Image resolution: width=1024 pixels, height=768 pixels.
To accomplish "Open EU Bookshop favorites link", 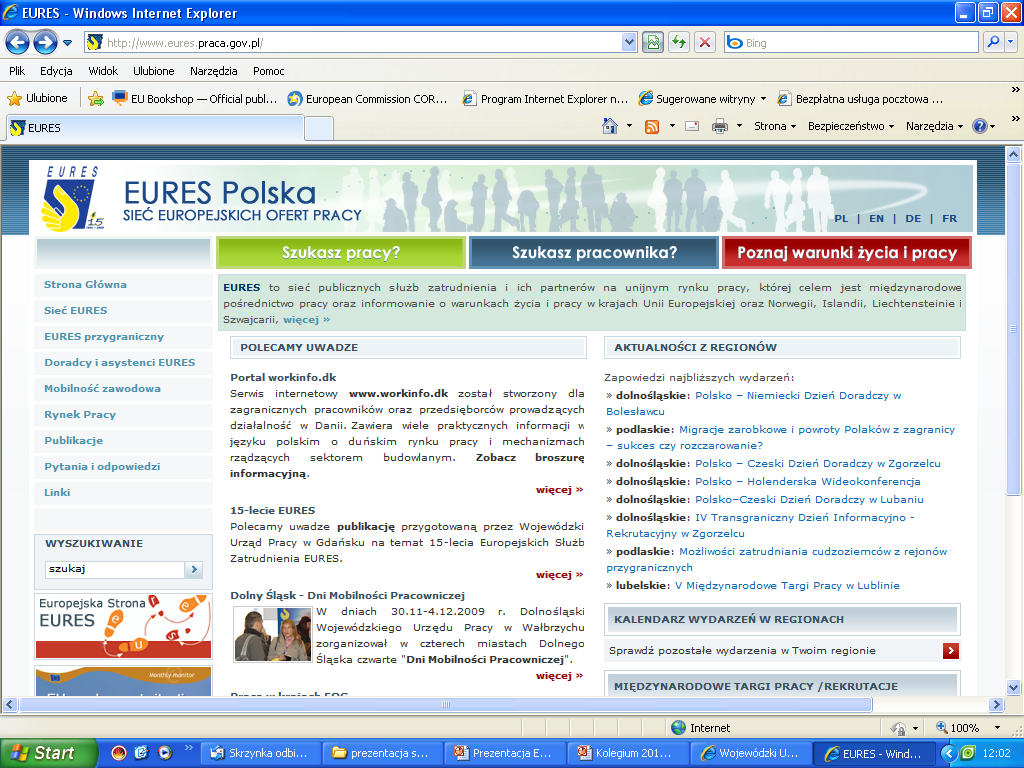I will (x=195, y=99).
